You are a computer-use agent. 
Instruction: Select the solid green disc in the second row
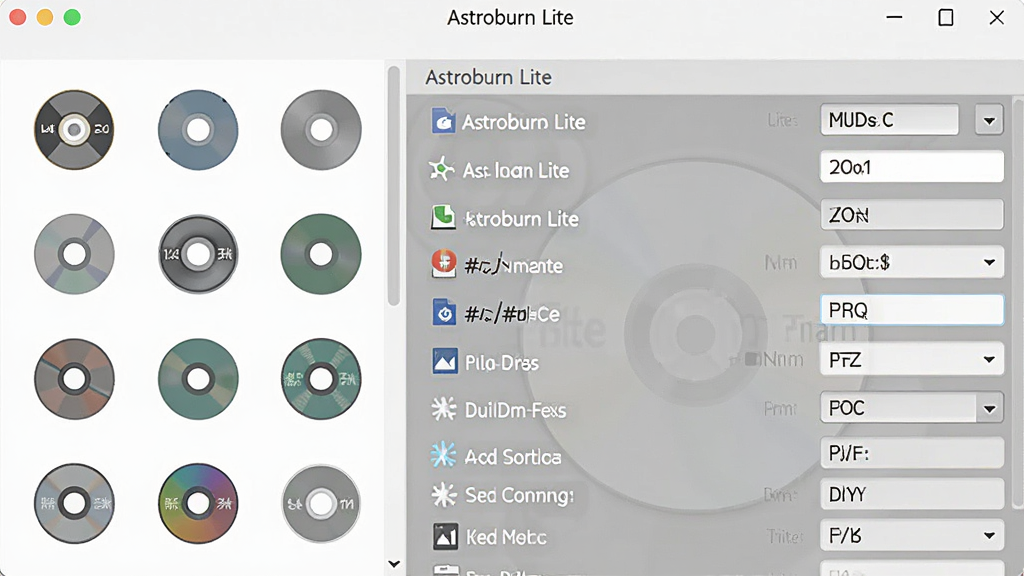coord(321,254)
